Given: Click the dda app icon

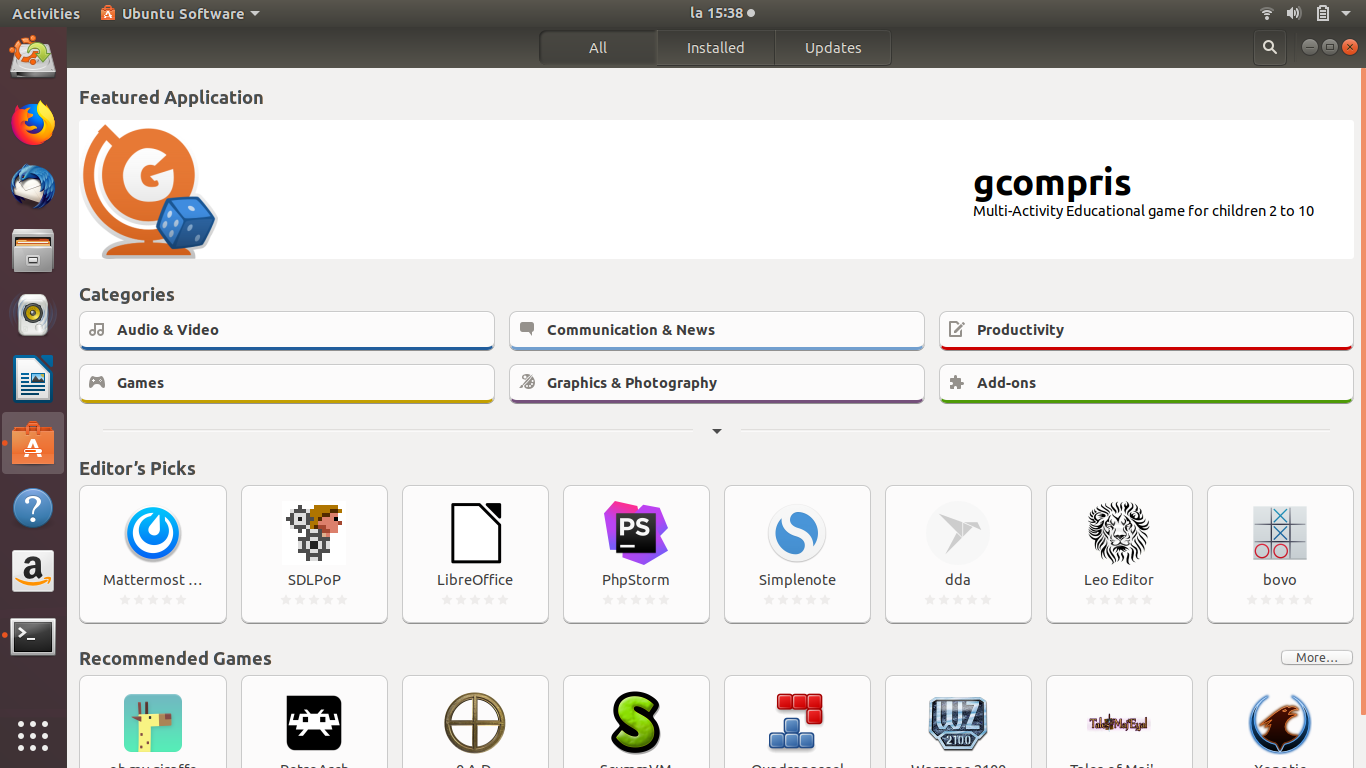Looking at the screenshot, I should (x=957, y=534).
